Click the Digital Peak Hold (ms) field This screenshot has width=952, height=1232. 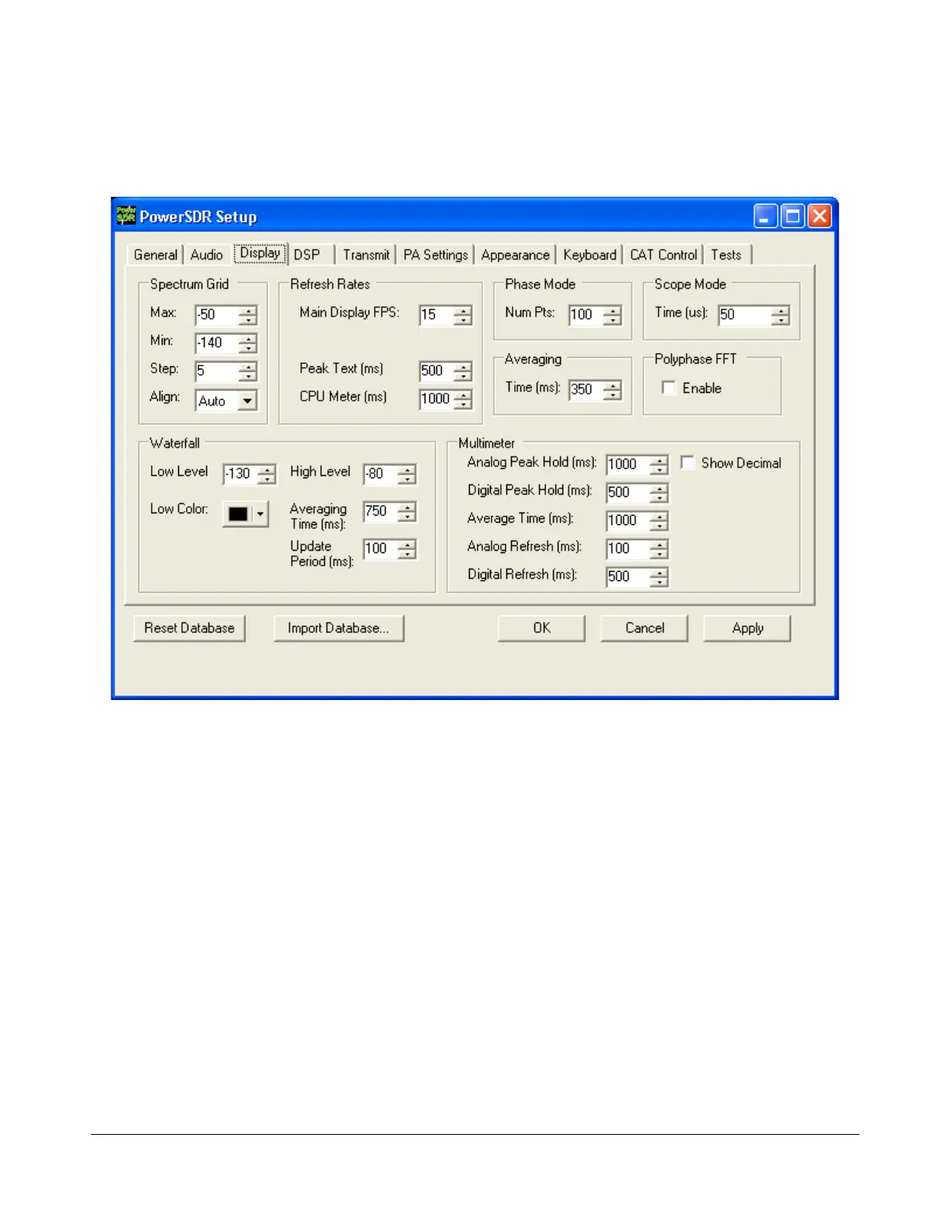pos(628,492)
